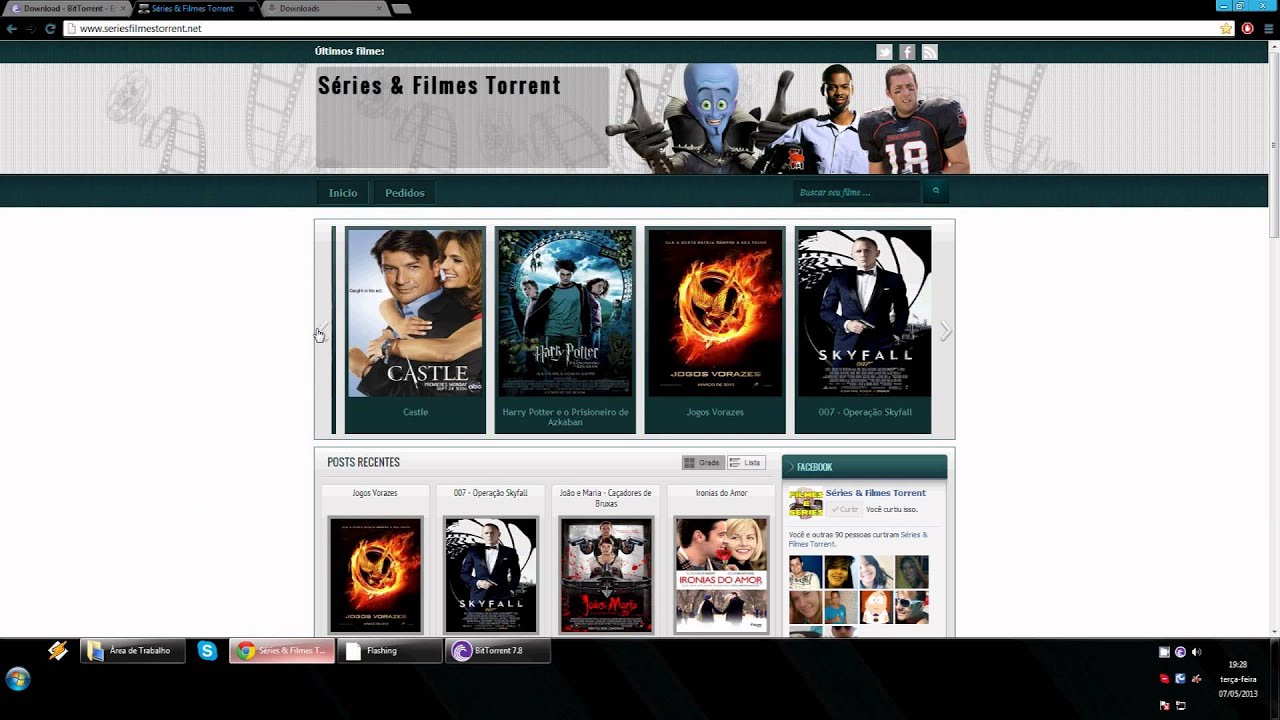Click the browser forward arrow
This screenshot has width=1280, height=720.
pyautogui.click(x=31, y=29)
